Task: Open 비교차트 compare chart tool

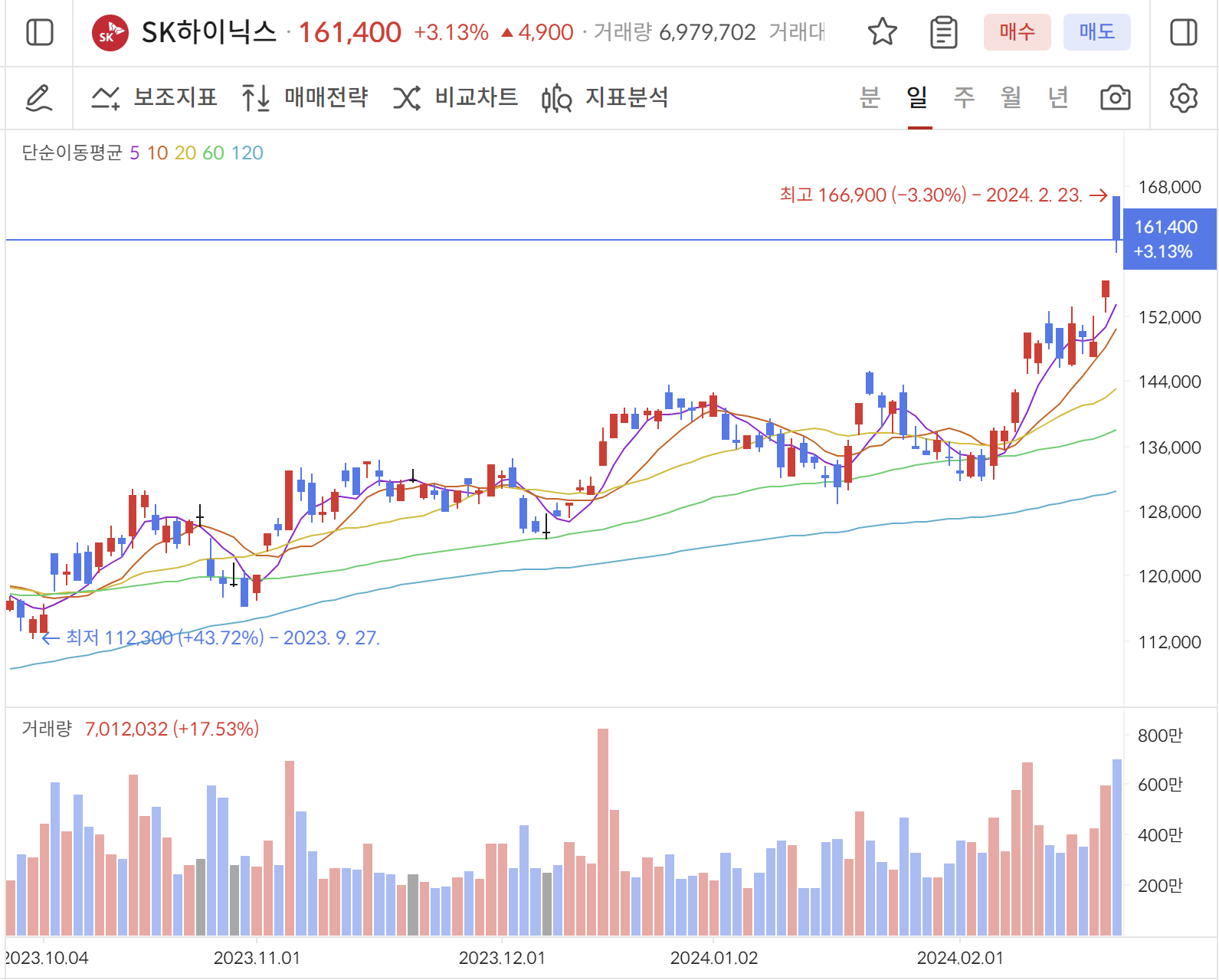Action: (x=455, y=97)
